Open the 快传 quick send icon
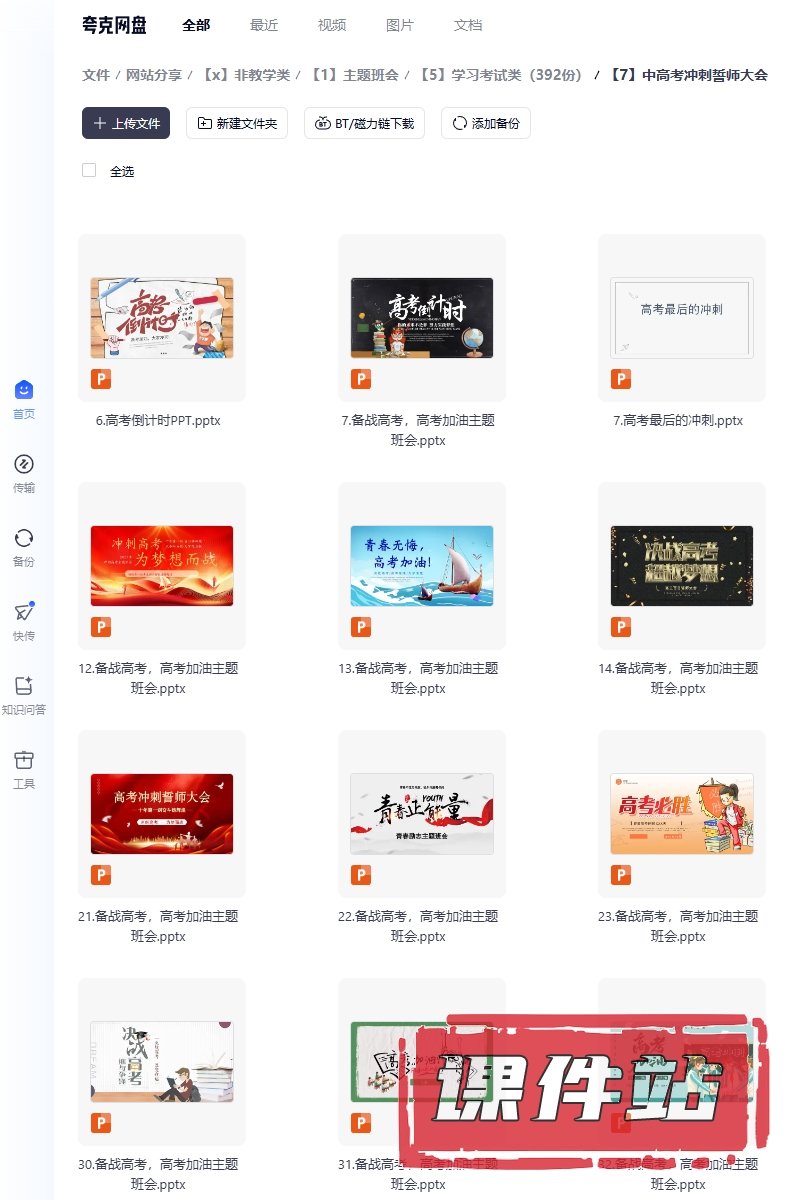This screenshot has width=800, height=1200. (x=24, y=612)
